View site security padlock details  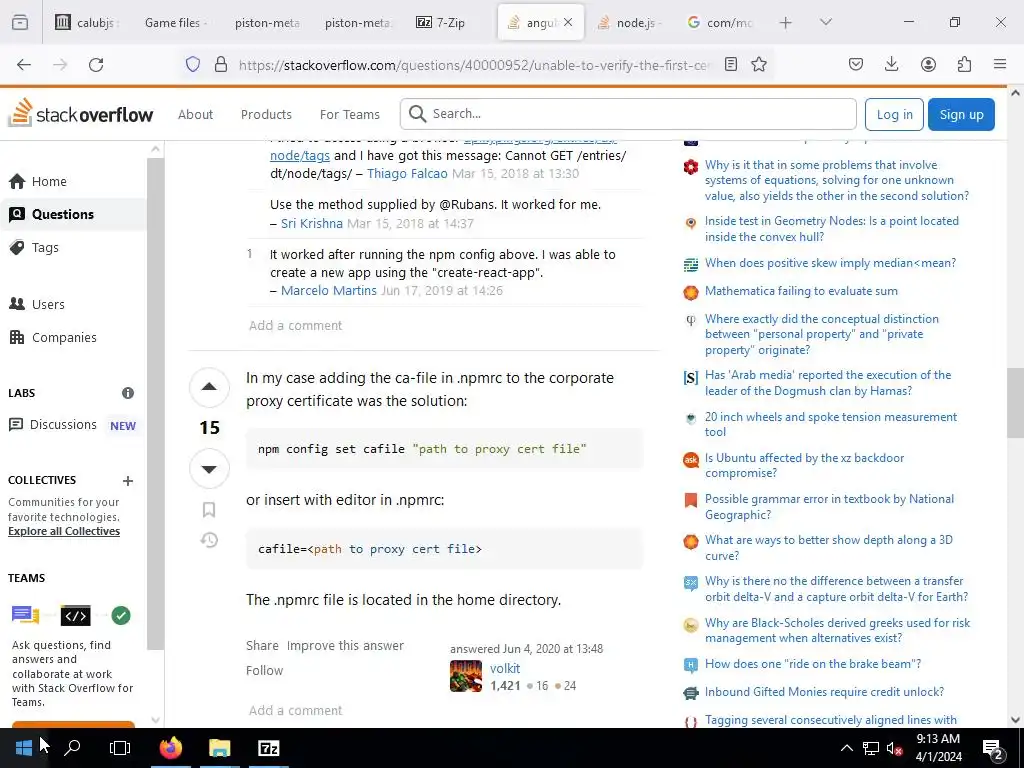(x=221, y=64)
